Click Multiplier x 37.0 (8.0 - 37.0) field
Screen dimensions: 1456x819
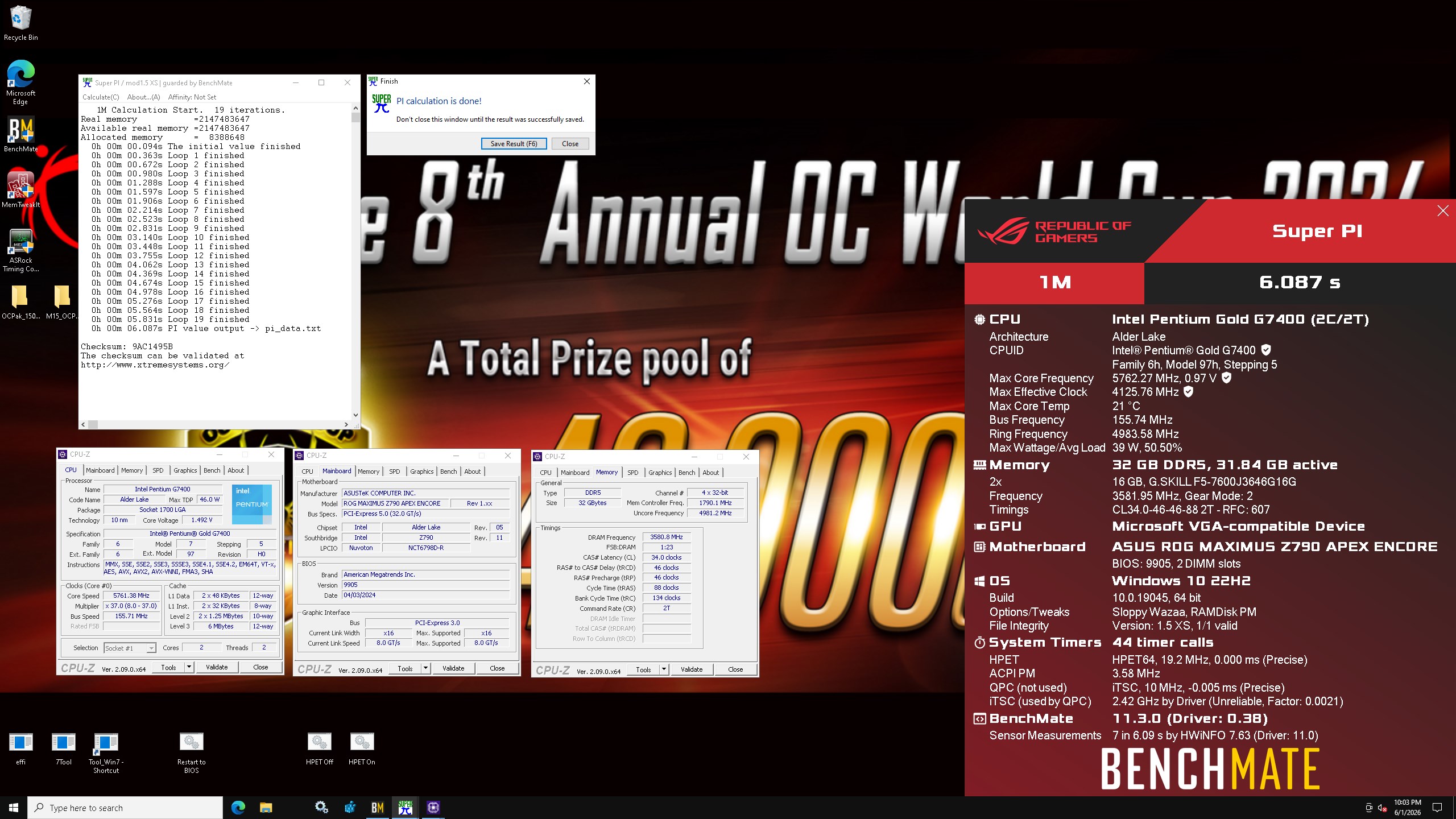[131, 606]
